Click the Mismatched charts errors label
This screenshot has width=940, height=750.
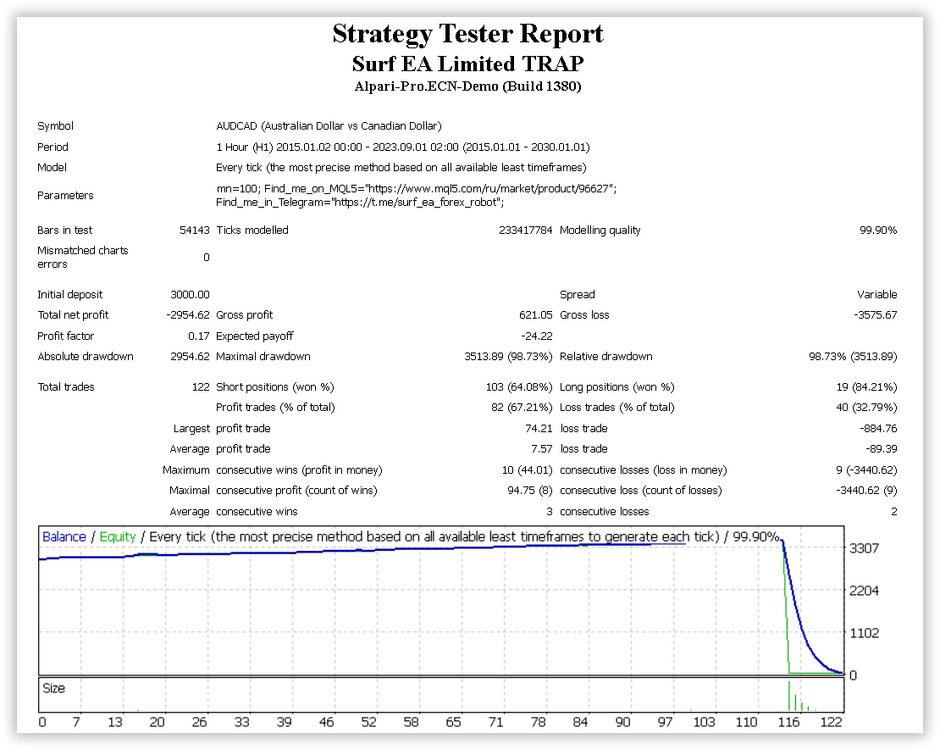click(x=83, y=257)
